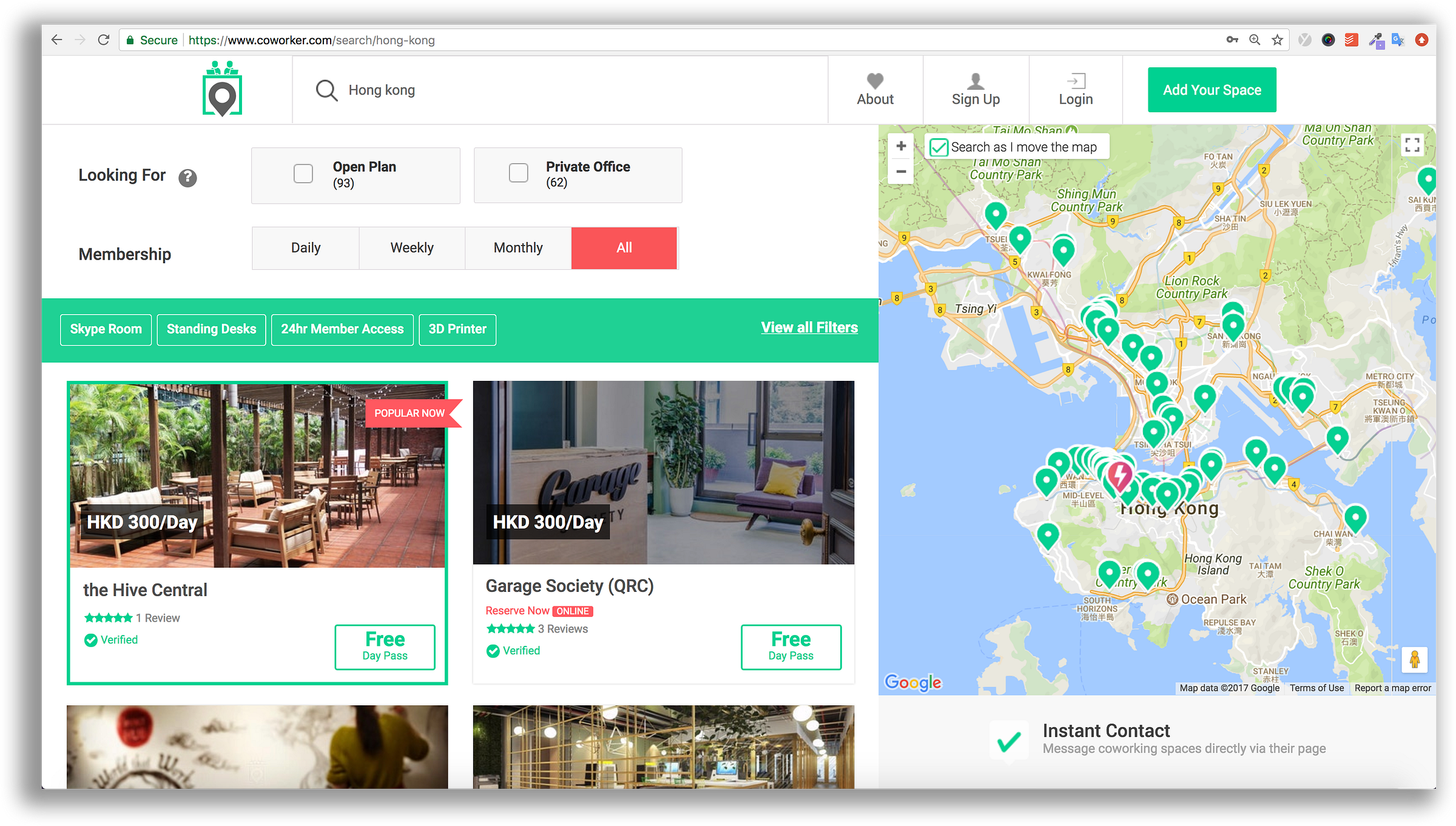Check the Private Office checkbox
This screenshot has width=1456, height=826.
tap(518, 173)
